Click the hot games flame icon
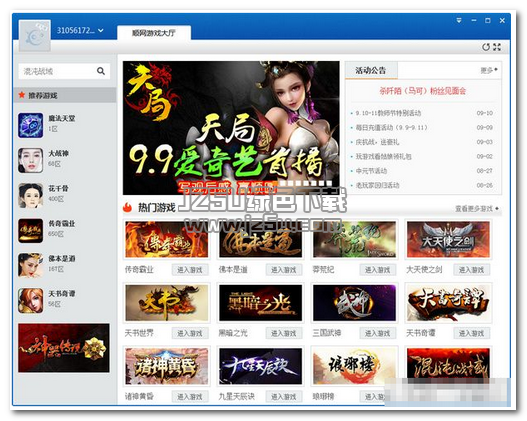Image resolution: width=527 pixels, height=421 pixels. click(127, 207)
